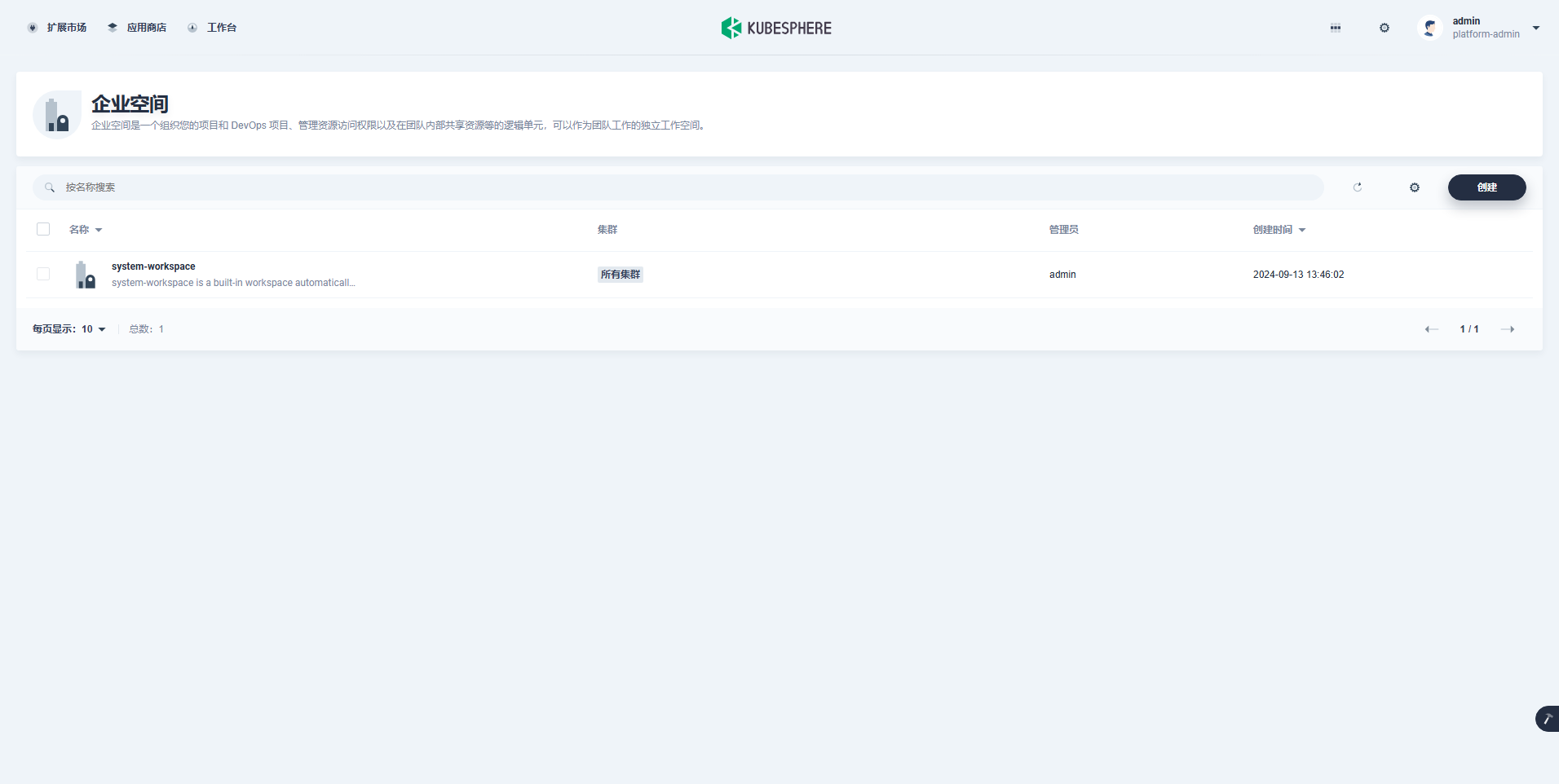Click the 管理员 column header
Screen dimensions: 1559x784
(1064, 230)
